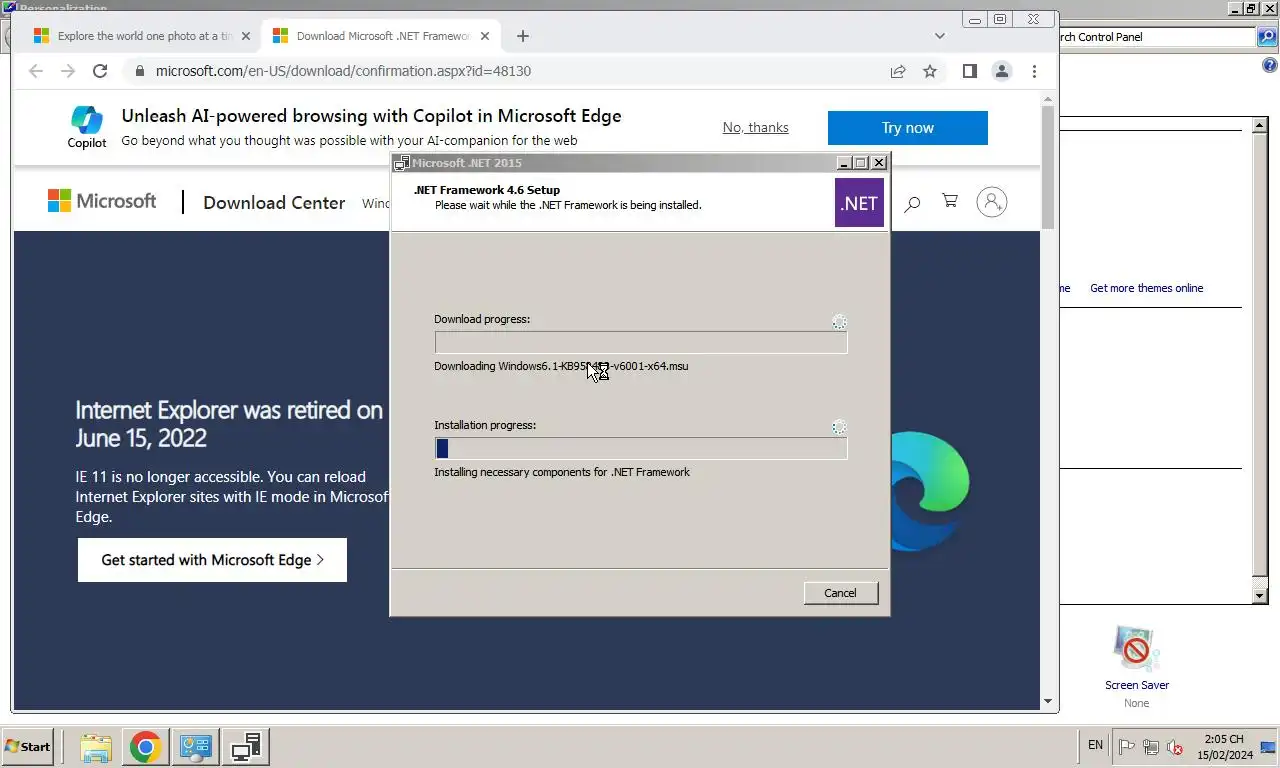Click the Installation progress bar
1280x768 pixels.
point(640,449)
